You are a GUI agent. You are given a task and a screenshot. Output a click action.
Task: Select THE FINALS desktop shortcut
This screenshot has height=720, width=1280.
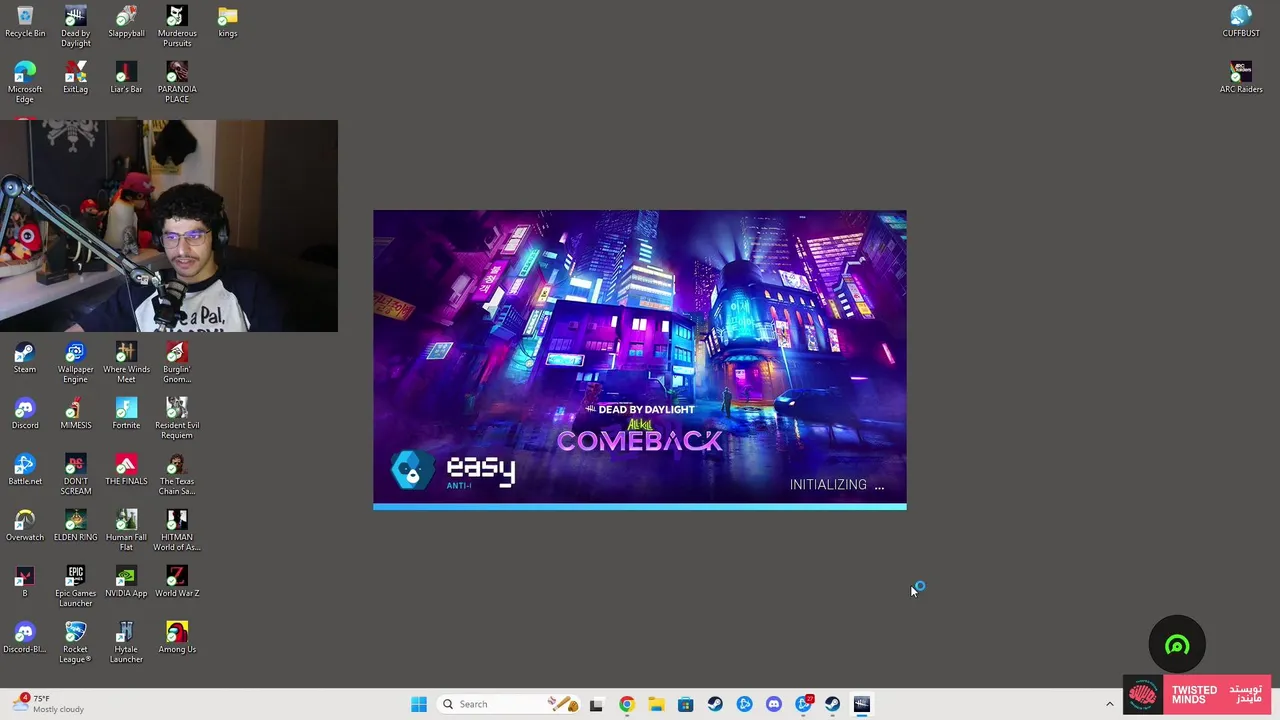pyautogui.click(x=126, y=470)
